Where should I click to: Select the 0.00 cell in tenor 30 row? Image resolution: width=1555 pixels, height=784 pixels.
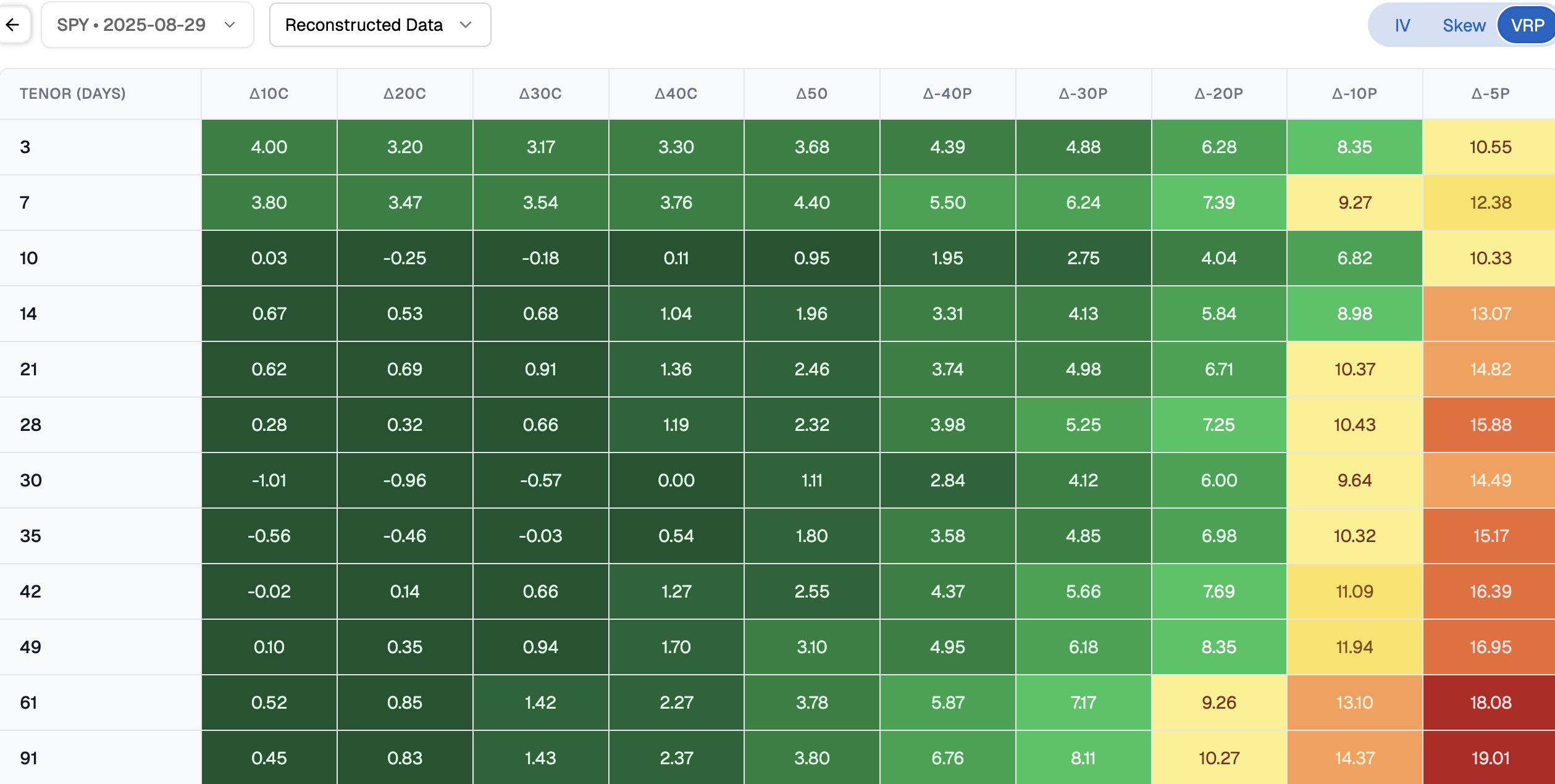coord(676,480)
